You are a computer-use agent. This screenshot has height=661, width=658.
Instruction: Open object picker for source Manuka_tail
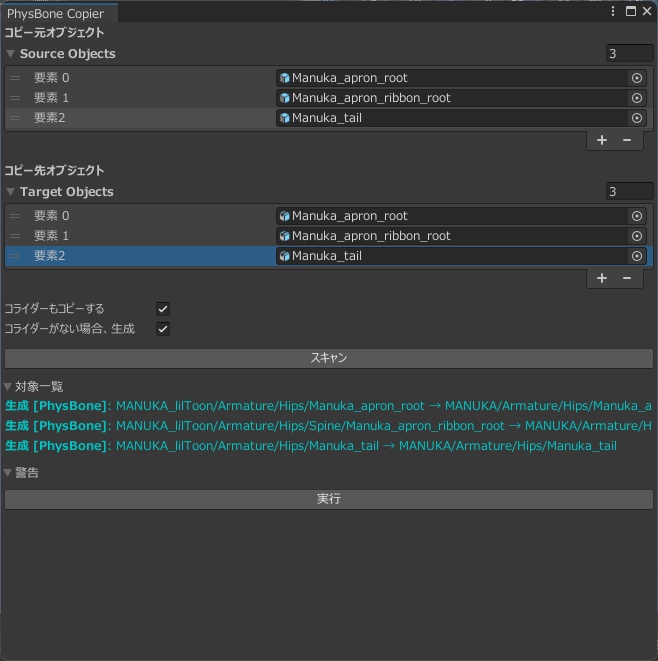click(x=637, y=118)
